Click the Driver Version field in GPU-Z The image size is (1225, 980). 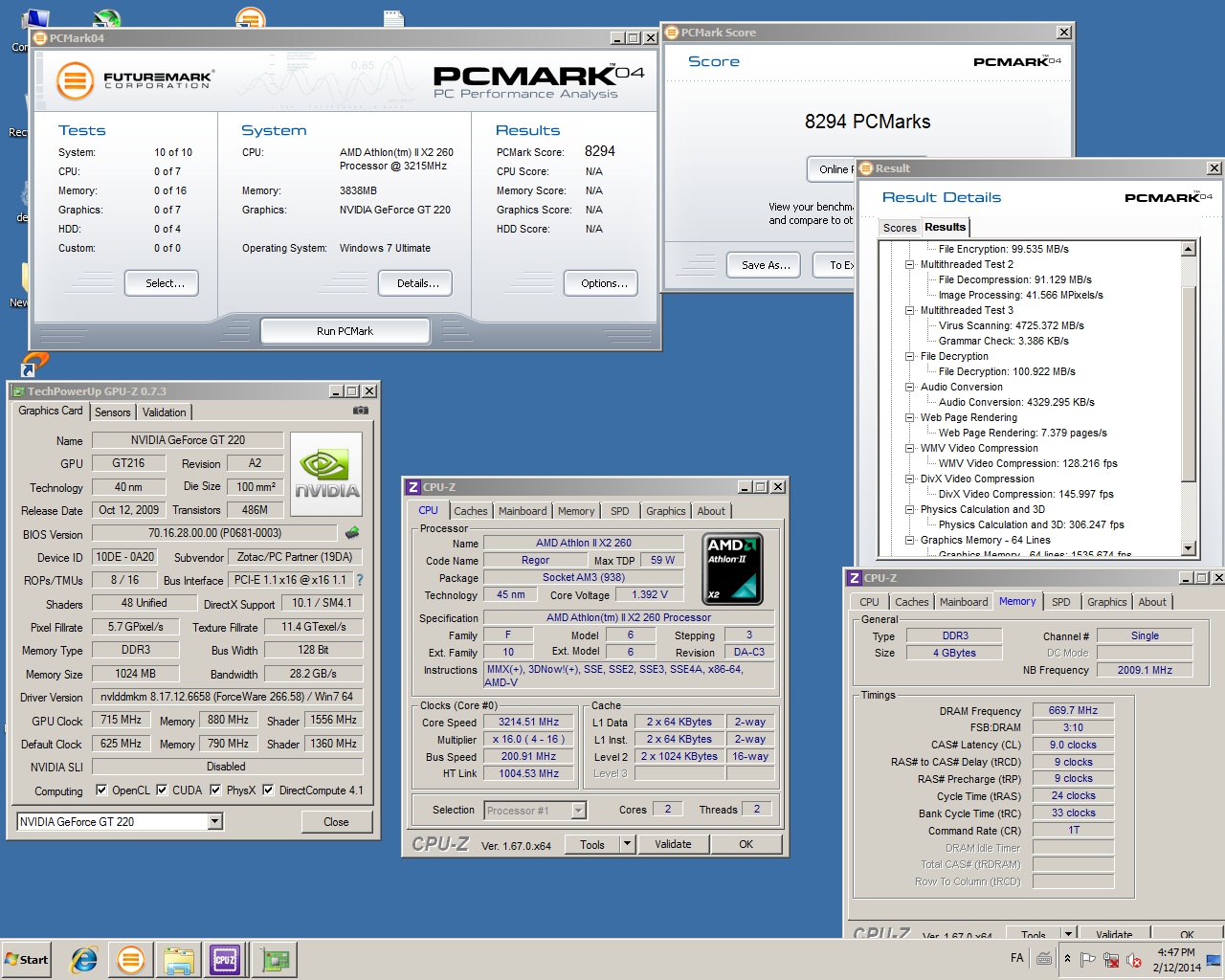pyautogui.click(x=227, y=697)
